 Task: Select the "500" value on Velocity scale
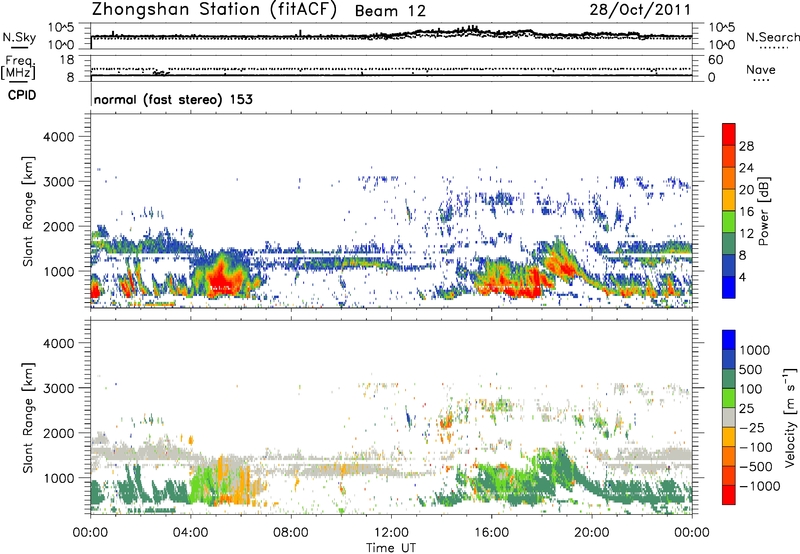[x=751, y=370]
